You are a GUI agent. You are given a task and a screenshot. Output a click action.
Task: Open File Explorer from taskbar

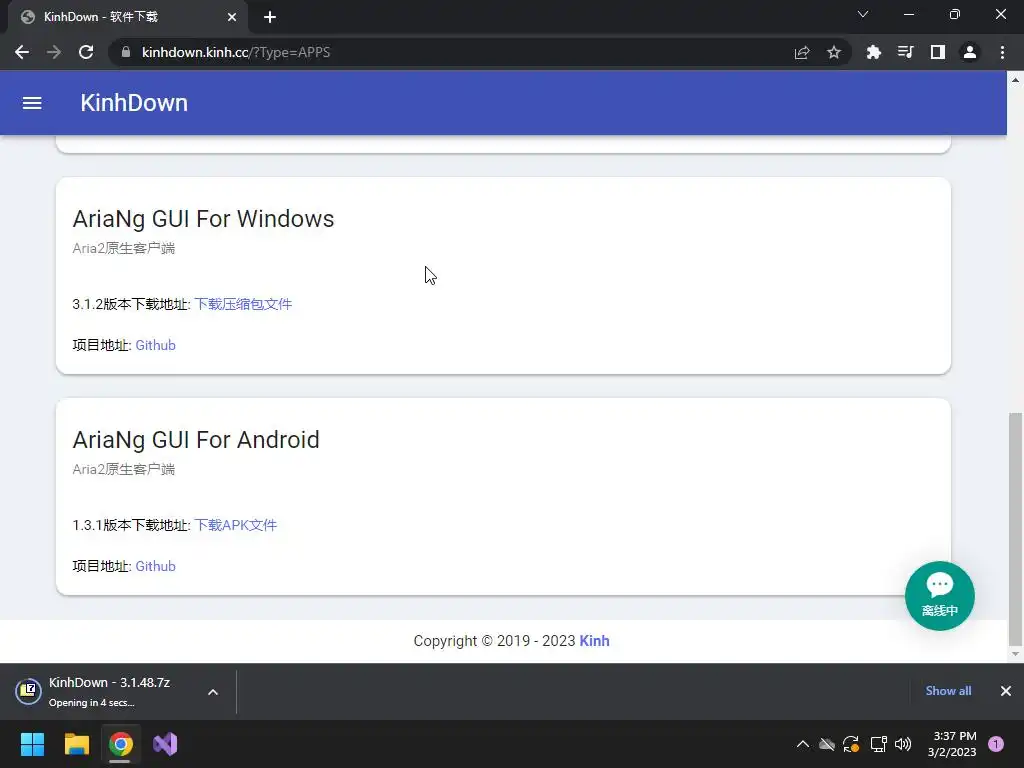(x=76, y=744)
